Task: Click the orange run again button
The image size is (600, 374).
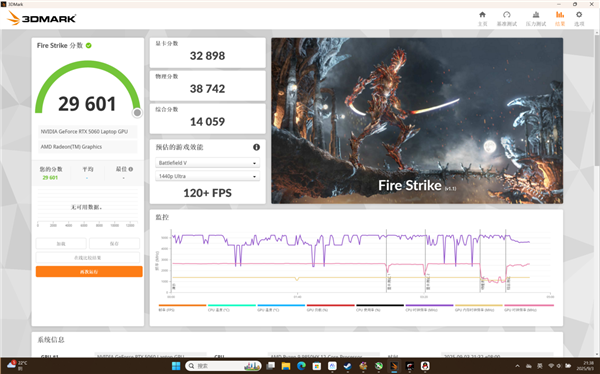Action: coord(89,271)
